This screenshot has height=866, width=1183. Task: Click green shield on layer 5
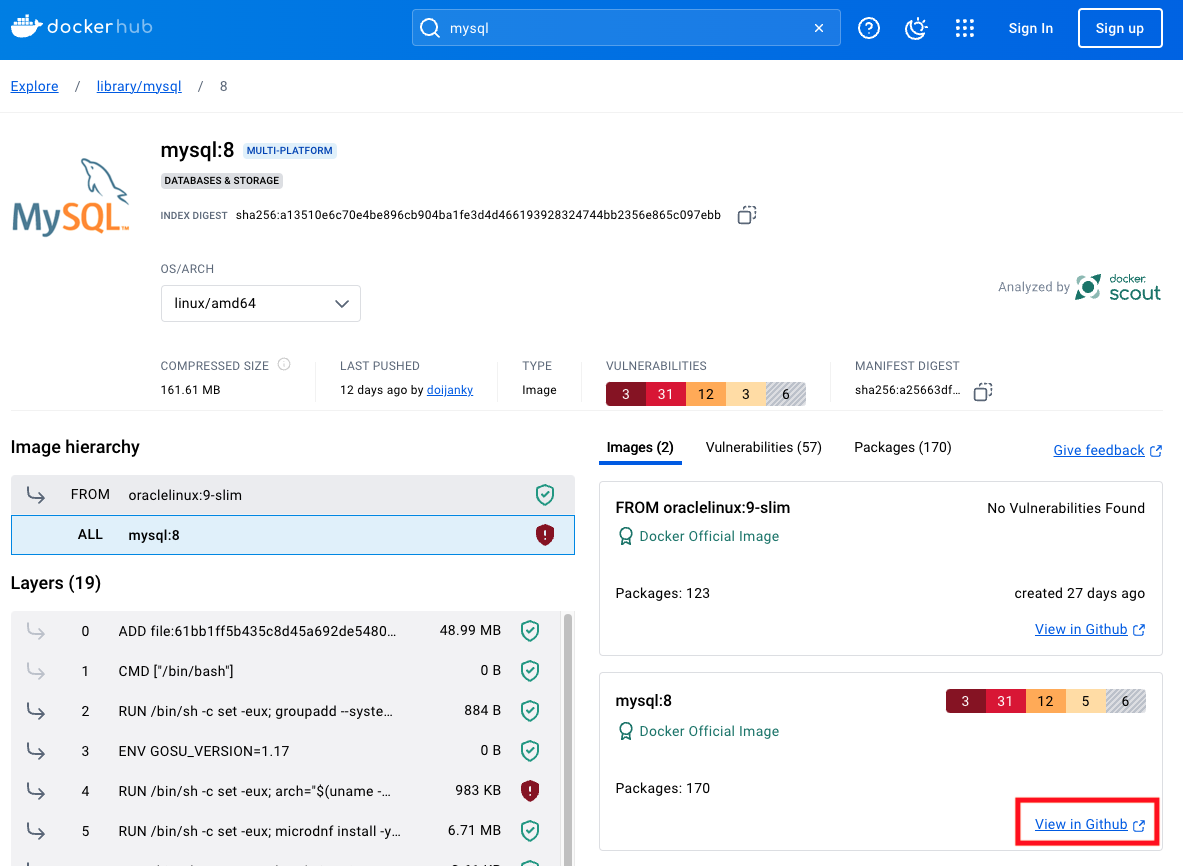click(530, 831)
